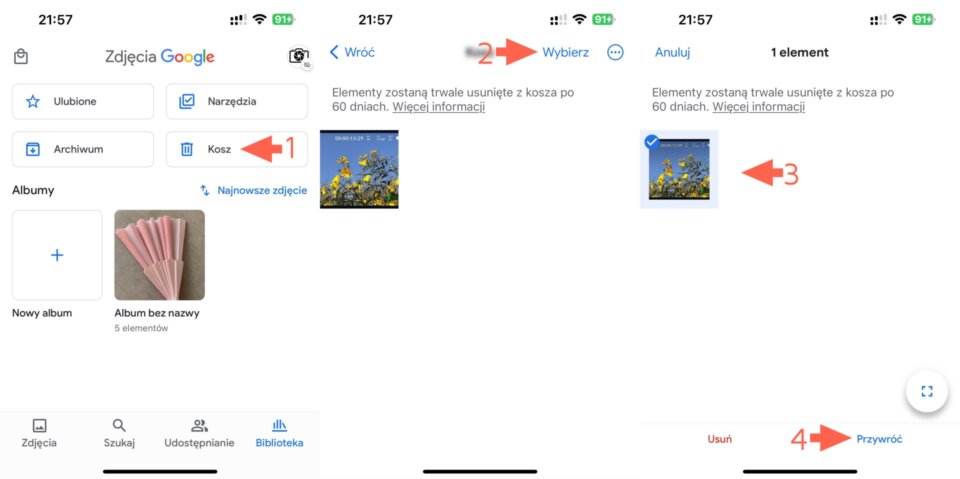
Task: Uncheck the selected flower video checkmark
Action: (x=652, y=142)
